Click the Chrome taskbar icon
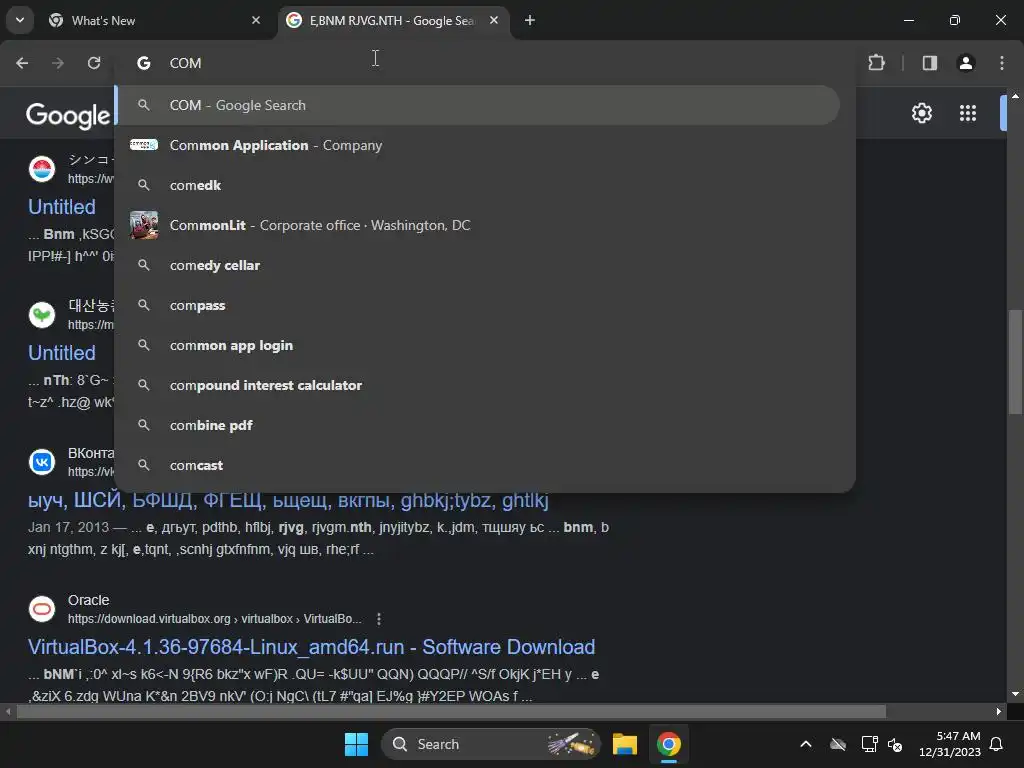The image size is (1024, 768). click(668, 744)
